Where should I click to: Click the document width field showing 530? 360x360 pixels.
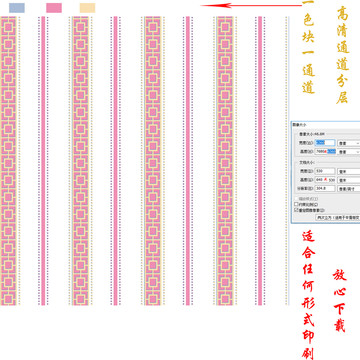pos(325,171)
